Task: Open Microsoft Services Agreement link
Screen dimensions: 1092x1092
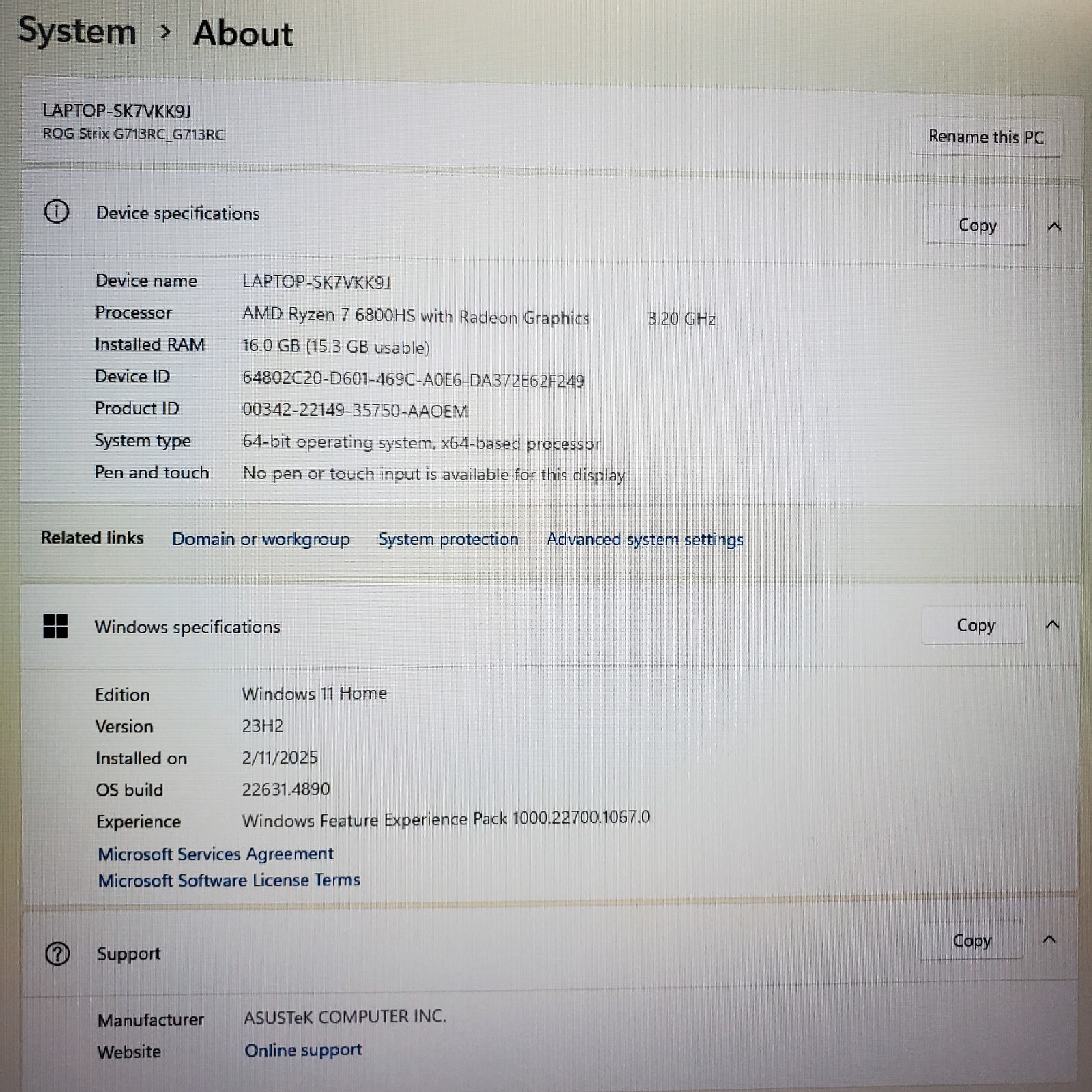Action: point(216,854)
